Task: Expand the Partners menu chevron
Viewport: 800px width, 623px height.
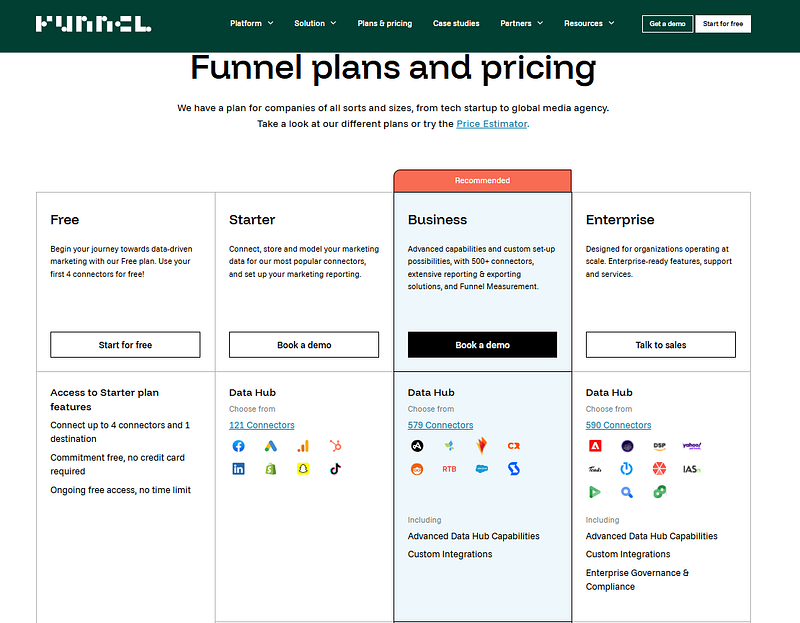Action: pyautogui.click(x=540, y=23)
